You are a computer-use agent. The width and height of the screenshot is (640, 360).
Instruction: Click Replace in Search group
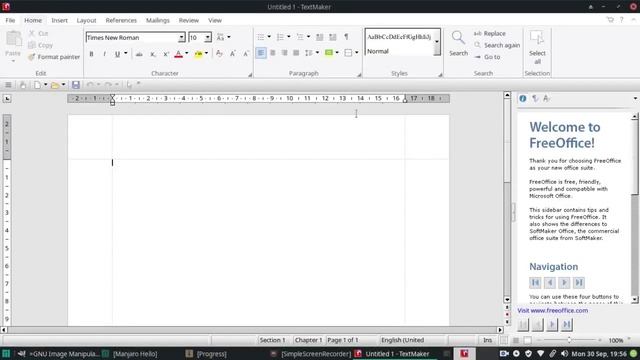490,33
